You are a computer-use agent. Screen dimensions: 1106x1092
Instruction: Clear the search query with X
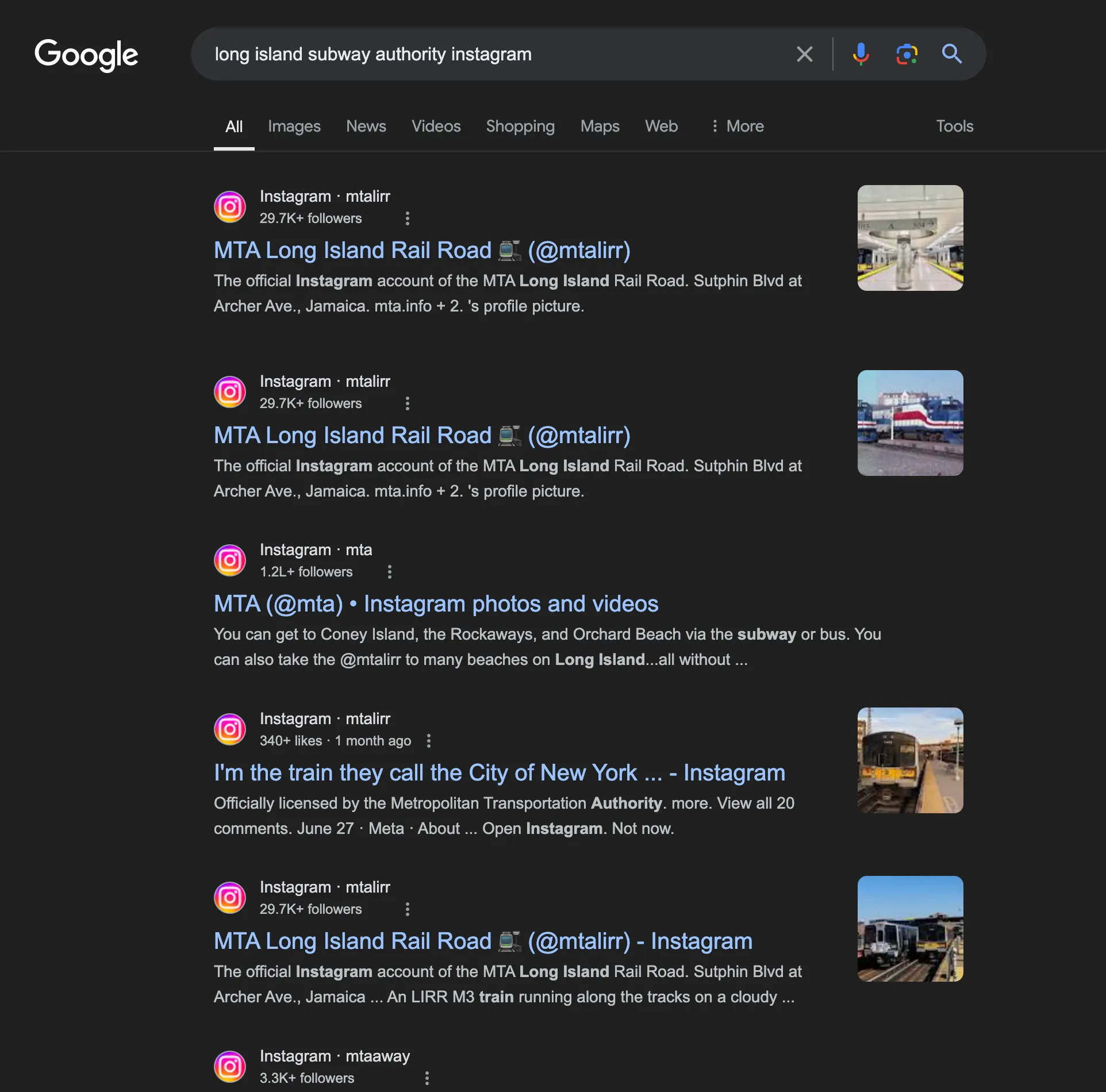(x=804, y=54)
